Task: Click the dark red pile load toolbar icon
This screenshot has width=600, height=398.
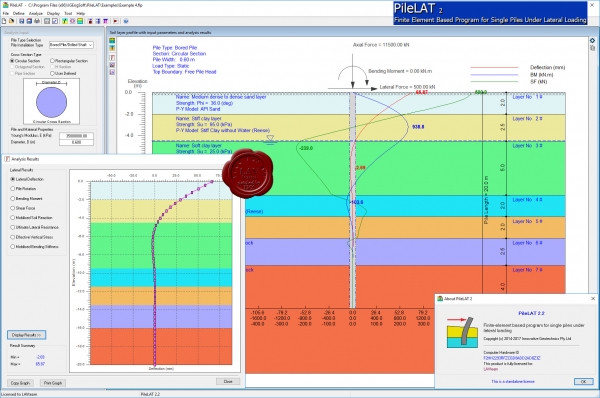Action: 90,21
